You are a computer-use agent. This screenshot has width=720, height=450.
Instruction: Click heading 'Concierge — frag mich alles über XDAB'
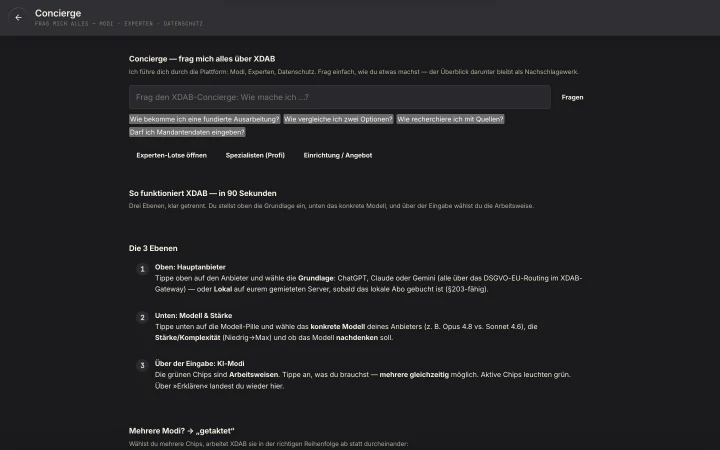[202, 59]
